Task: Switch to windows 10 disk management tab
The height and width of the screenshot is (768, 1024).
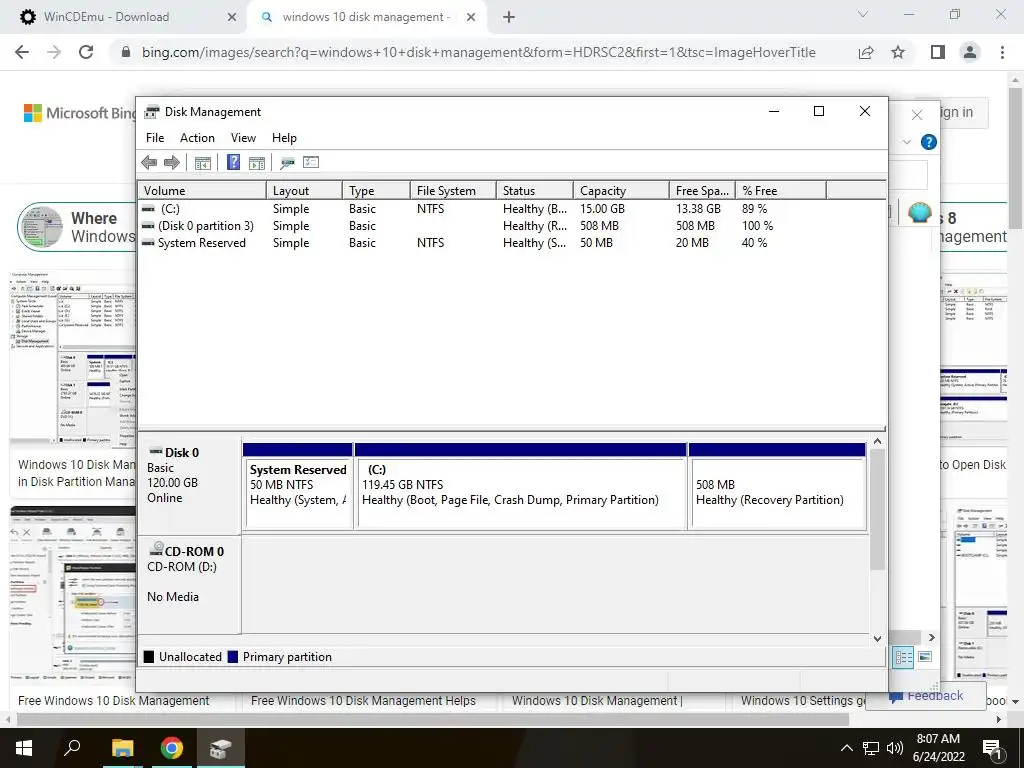Action: click(x=366, y=17)
